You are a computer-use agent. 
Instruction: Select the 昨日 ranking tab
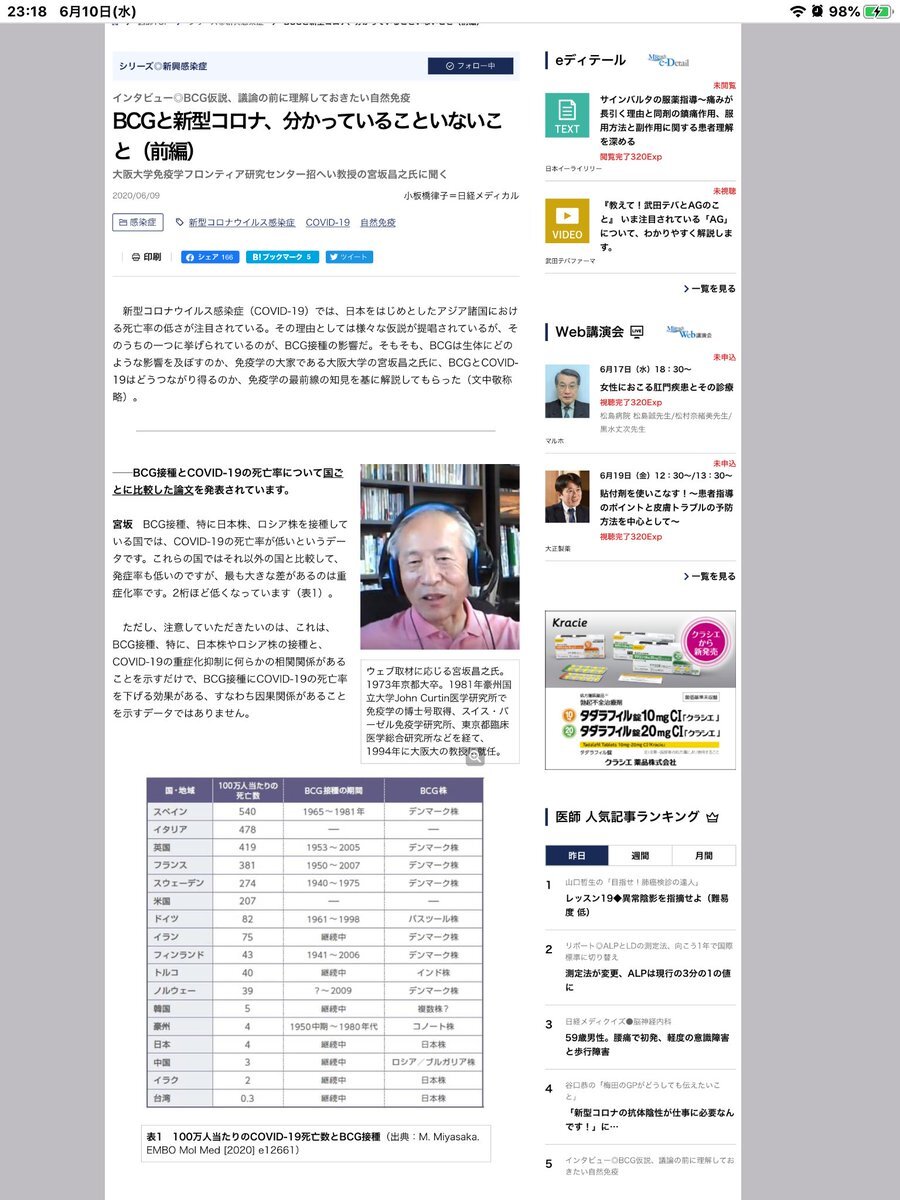(577, 856)
